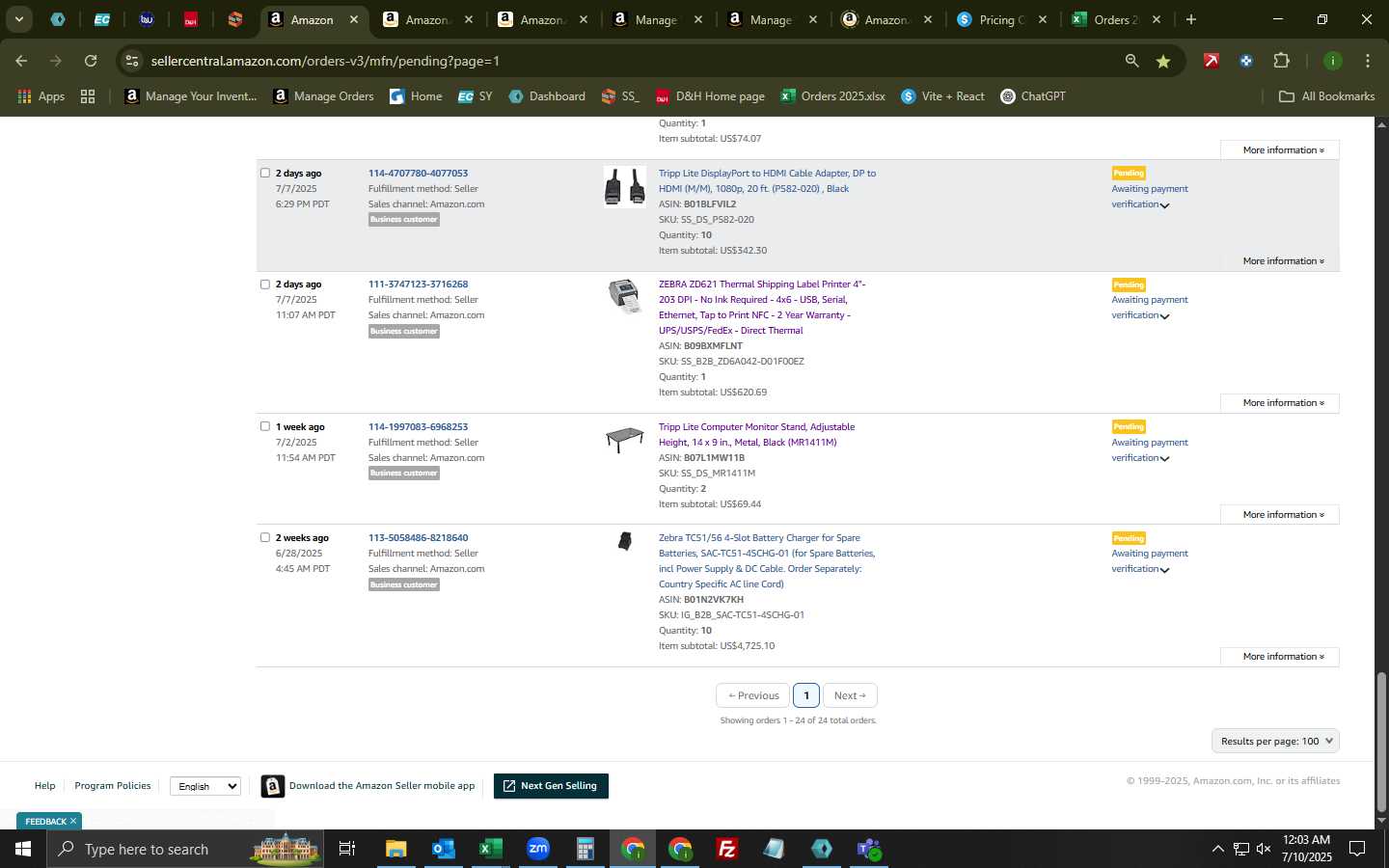Open the red arrow extension icon
Screen dimensions: 1389x868
pyautogui.click(x=1211, y=61)
